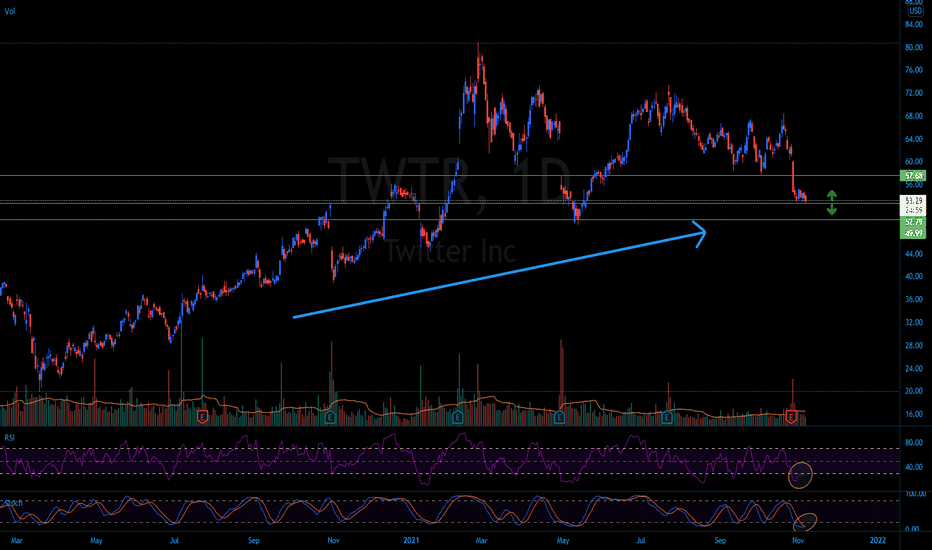Click the RSI pane 40.00 scale label
This screenshot has width=932, height=550.
coord(914,467)
